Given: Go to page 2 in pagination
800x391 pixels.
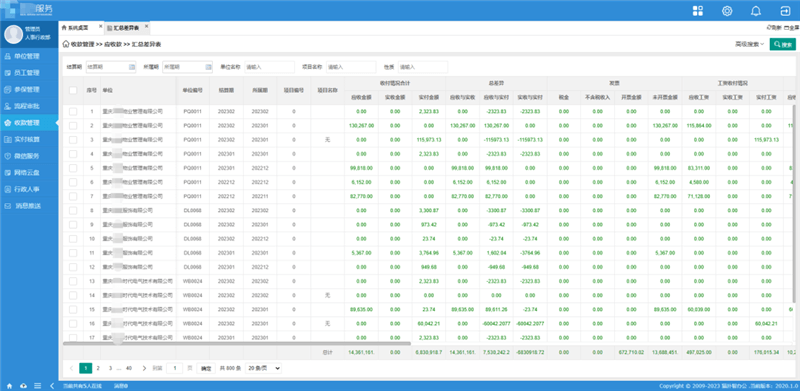Looking at the screenshot, I should coord(98,368).
